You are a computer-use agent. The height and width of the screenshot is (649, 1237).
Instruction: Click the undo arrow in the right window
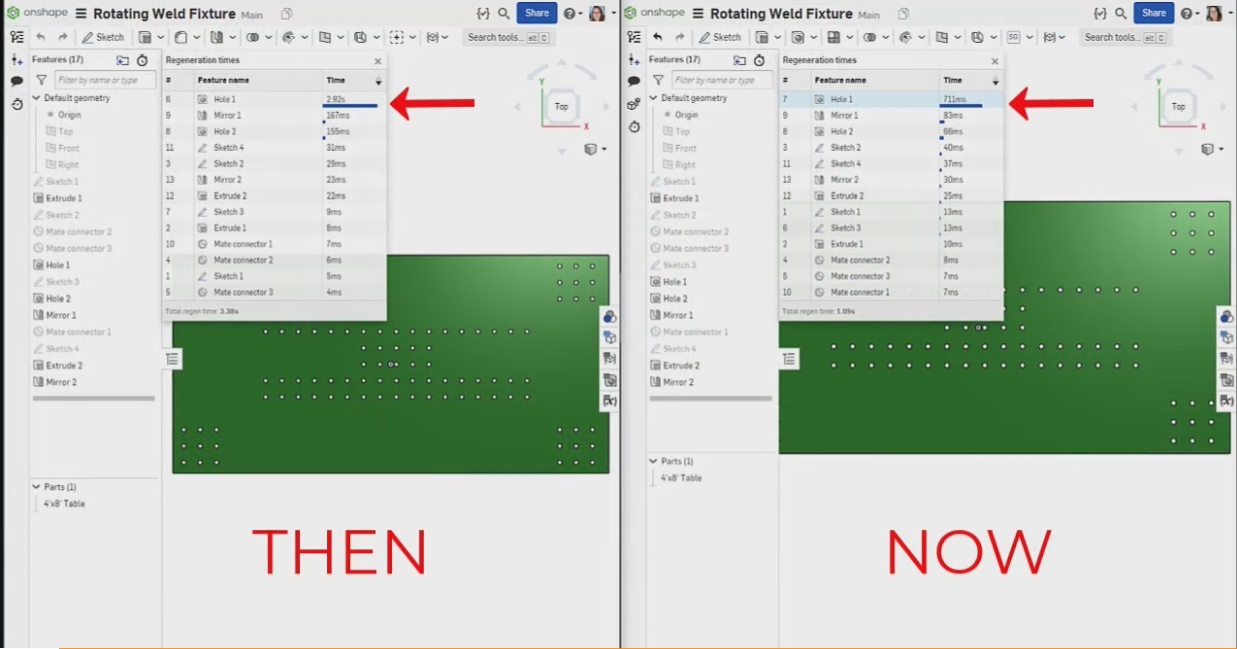658,37
